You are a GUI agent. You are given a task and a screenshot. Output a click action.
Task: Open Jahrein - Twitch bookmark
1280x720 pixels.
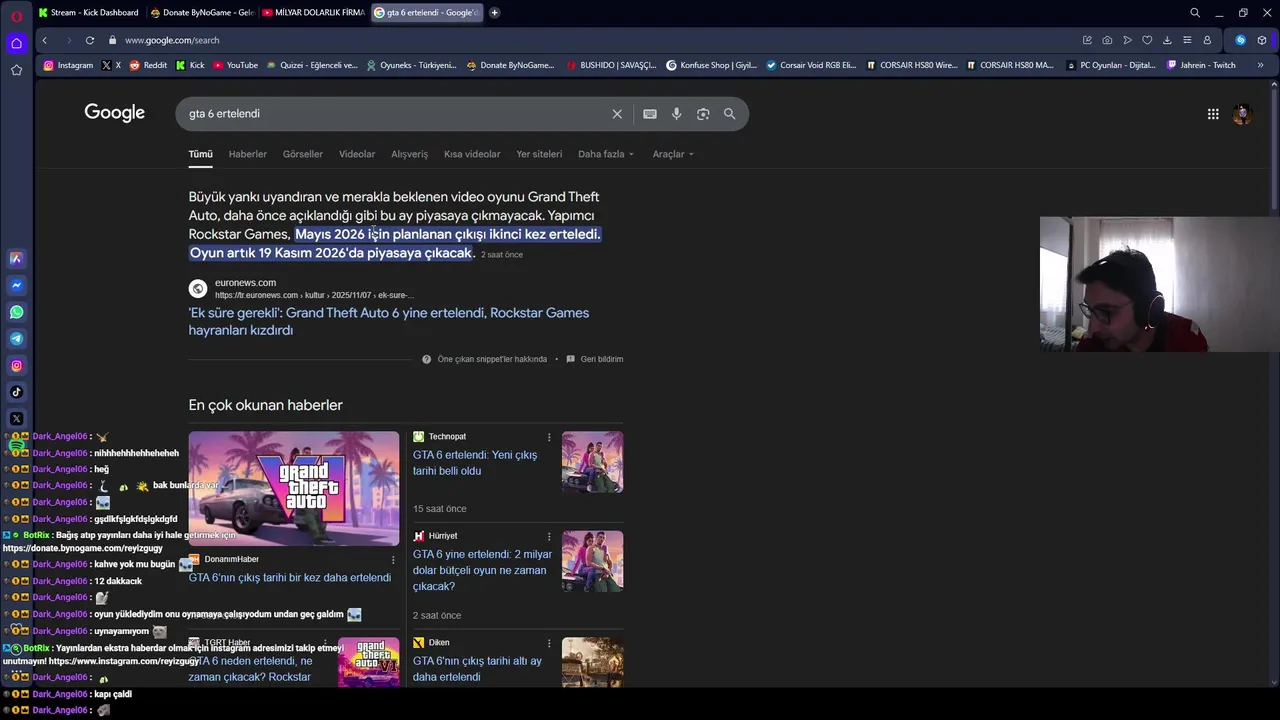(1201, 65)
